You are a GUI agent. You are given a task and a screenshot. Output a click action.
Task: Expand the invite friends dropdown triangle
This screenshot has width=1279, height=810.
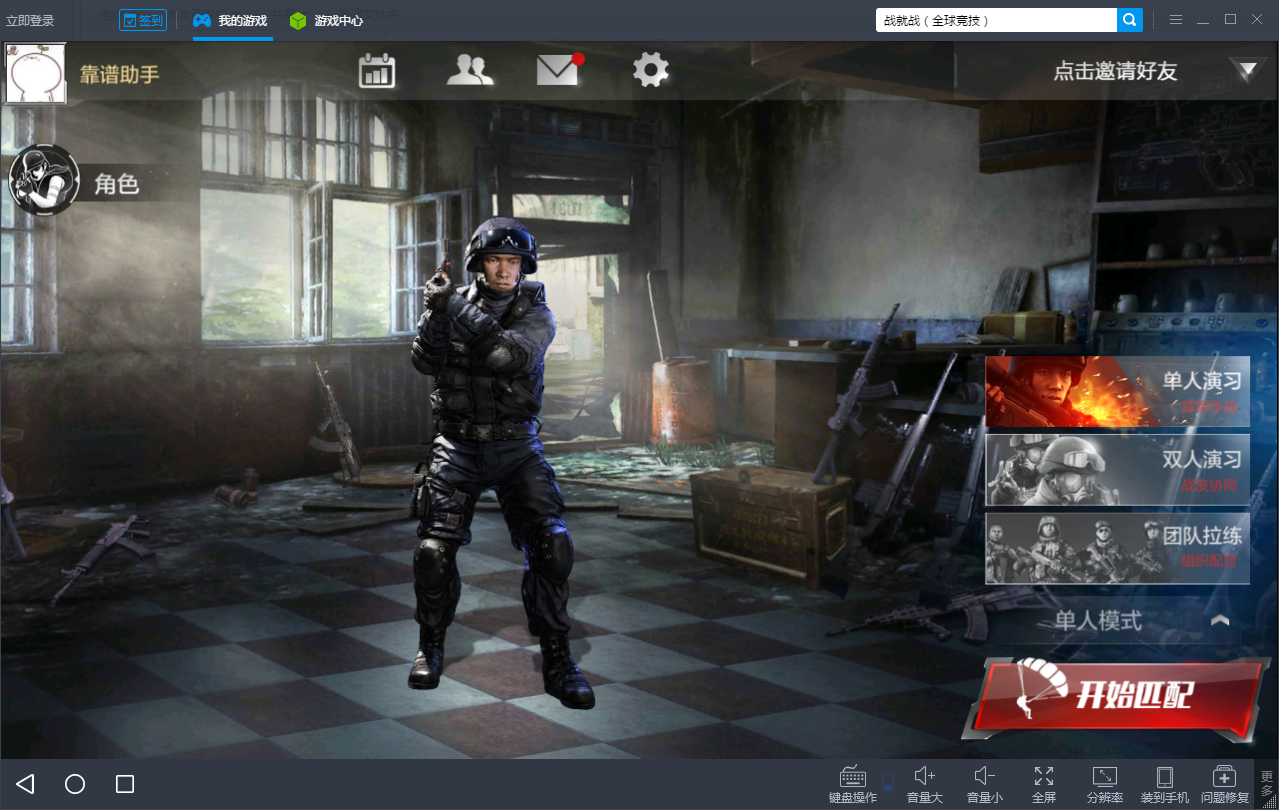(1247, 70)
